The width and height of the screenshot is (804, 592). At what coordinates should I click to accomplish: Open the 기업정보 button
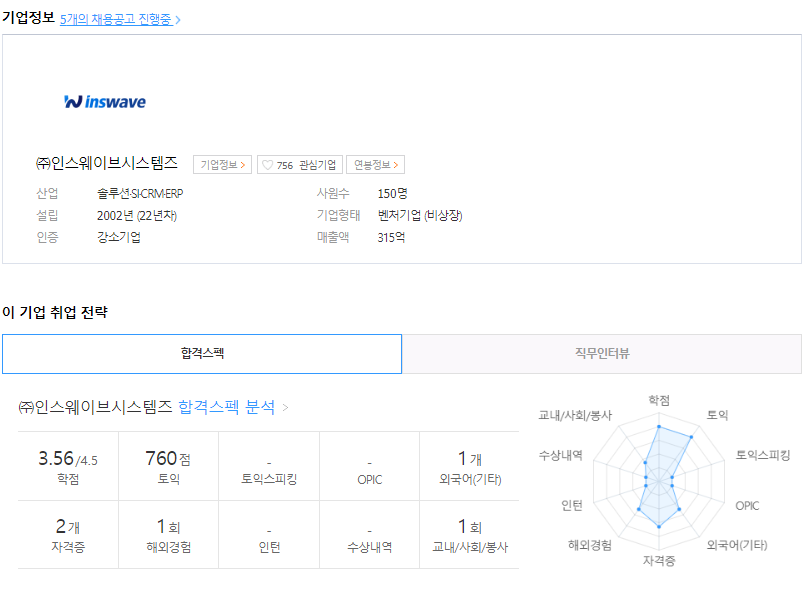pyautogui.click(x=223, y=165)
